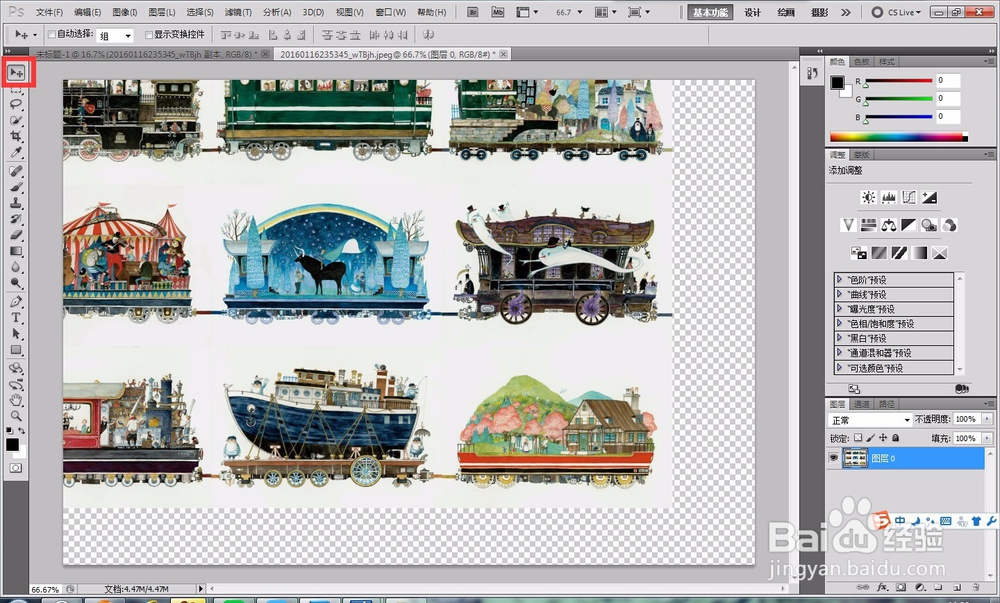Select the Rectangle shape tool

(16, 350)
